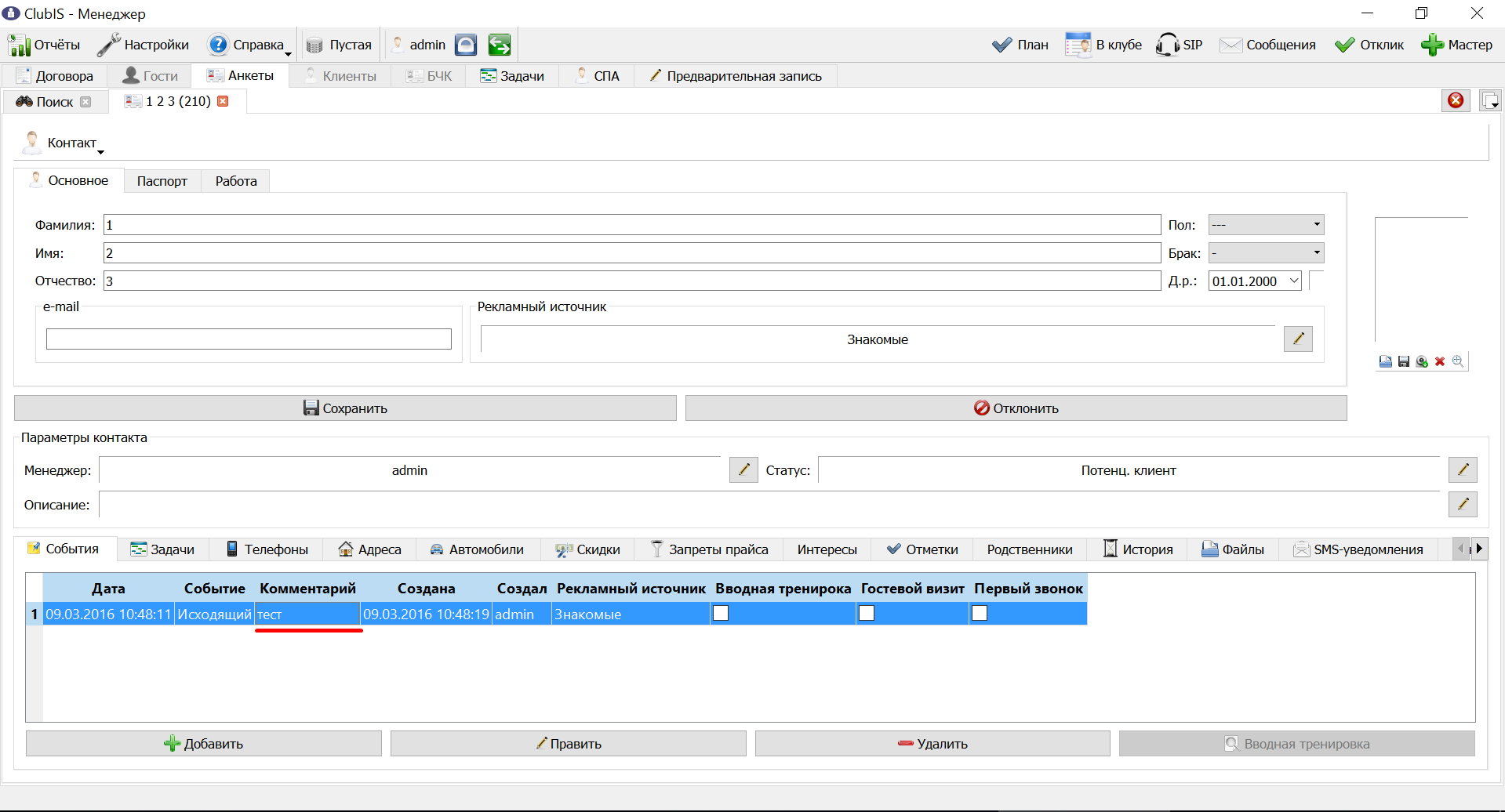This screenshot has width=1505, height=812.
Task: Open the Брак dropdown
Action: pyautogui.click(x=1266, y=253)
